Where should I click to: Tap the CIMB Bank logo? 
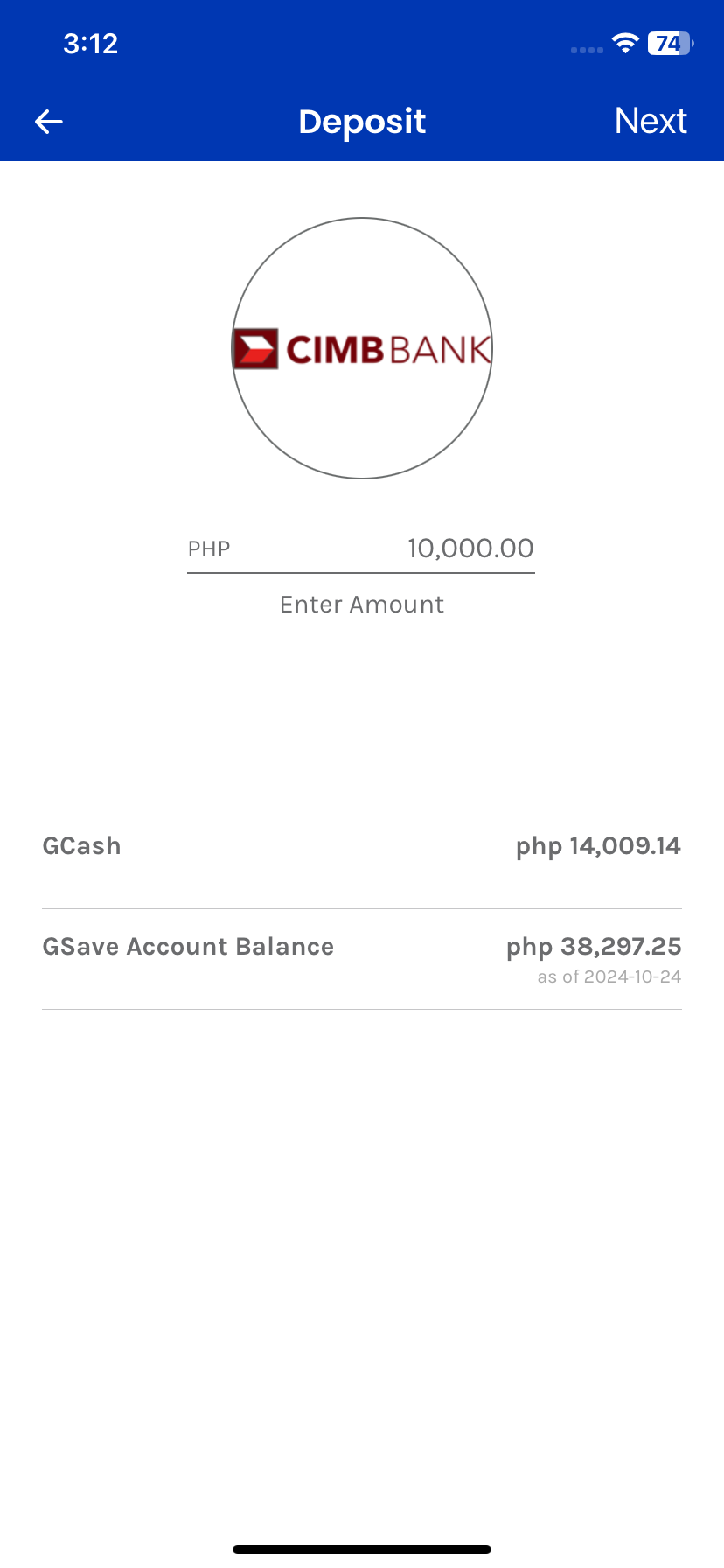(x=362, y=348)
